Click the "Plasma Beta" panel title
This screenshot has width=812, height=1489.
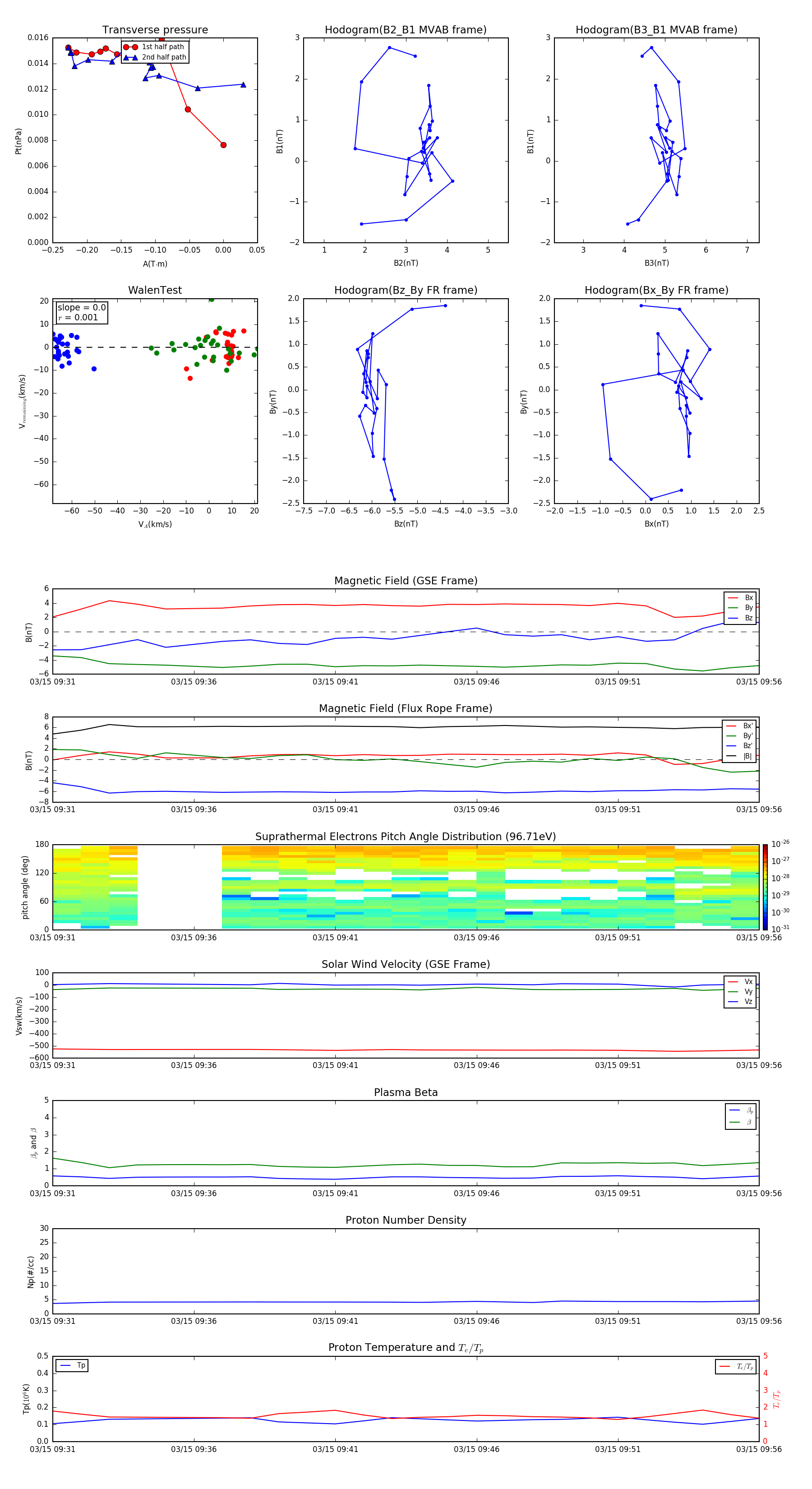pos(406,1092)
